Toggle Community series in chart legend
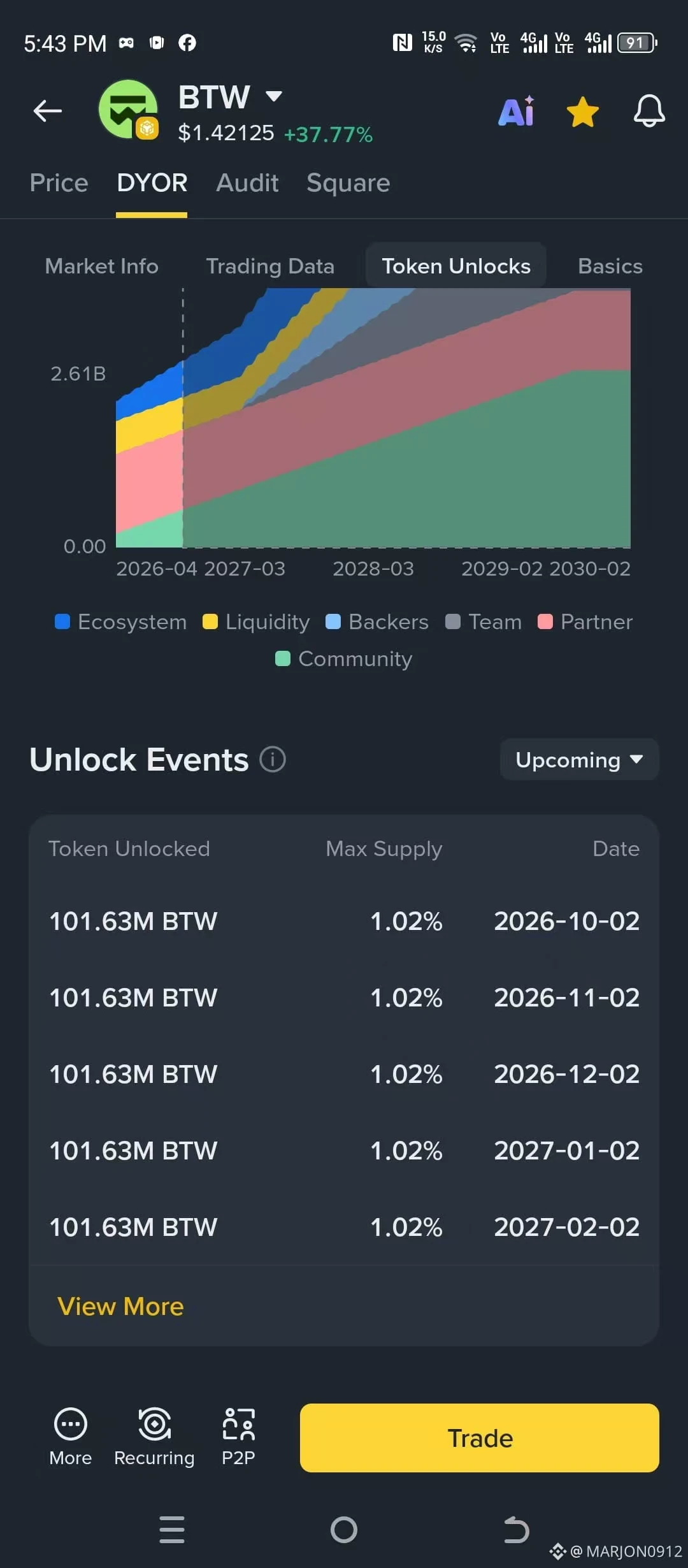The image size is (688, 1568). pos(344,658)
